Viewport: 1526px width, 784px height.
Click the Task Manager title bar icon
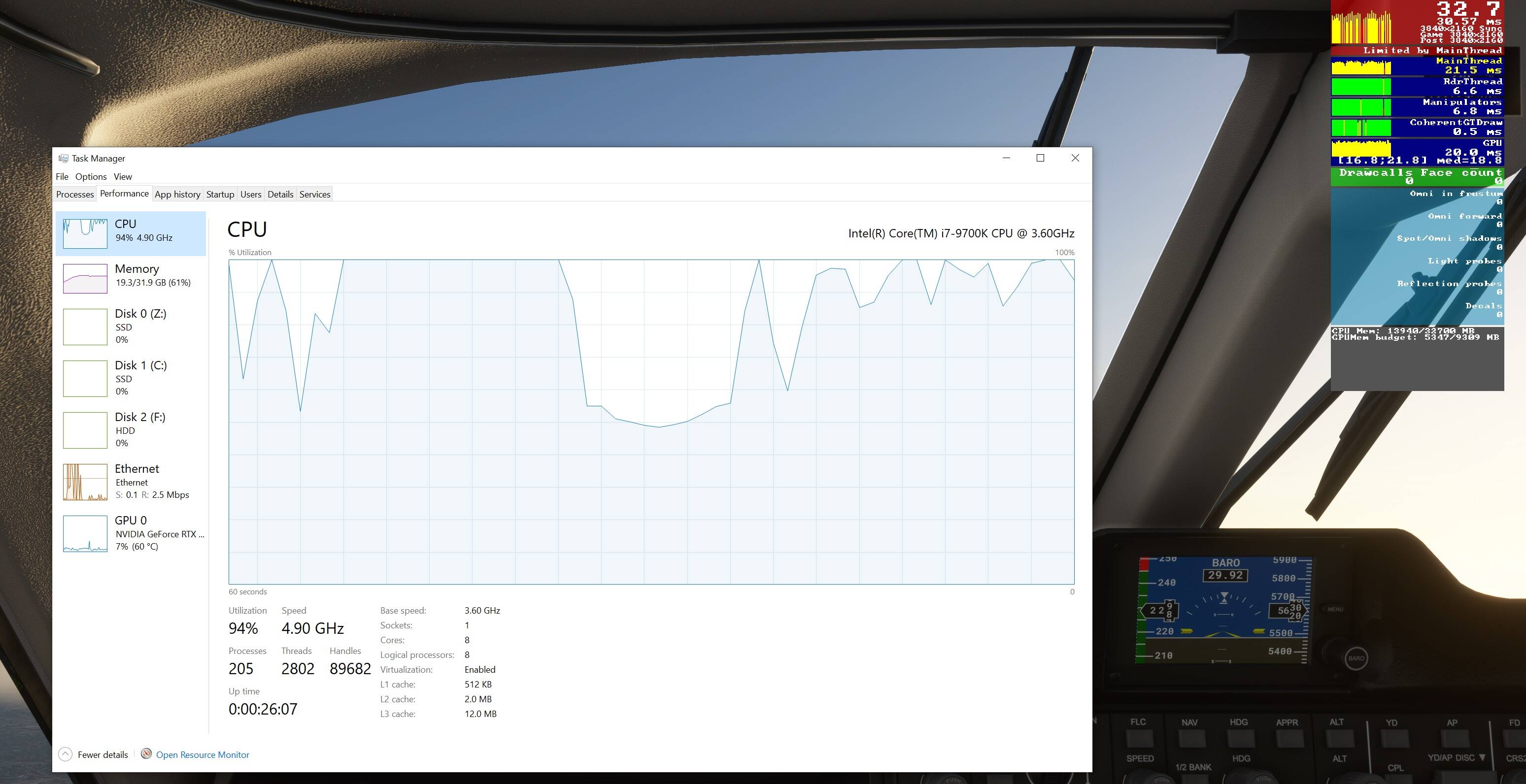(x=64, y=158)
